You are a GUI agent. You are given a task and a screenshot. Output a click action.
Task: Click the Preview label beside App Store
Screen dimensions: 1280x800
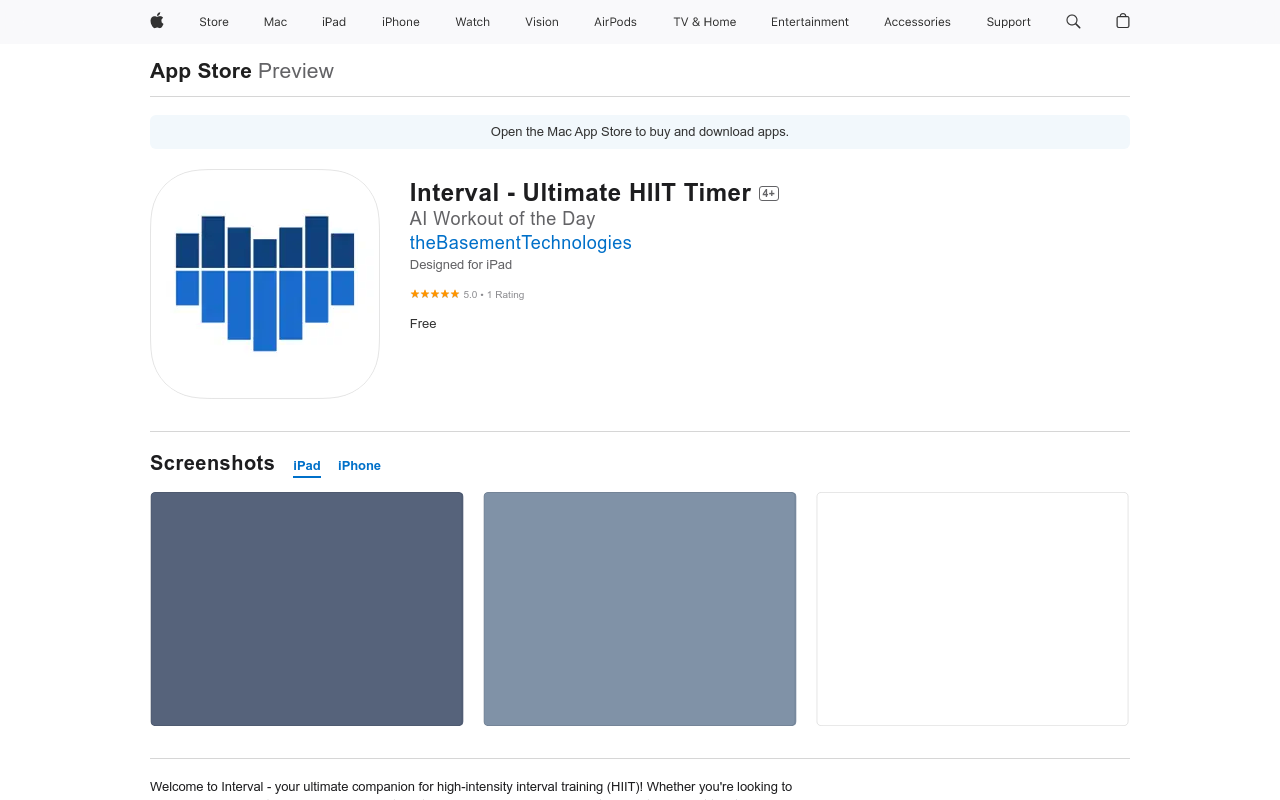click(x=296, y=71)
